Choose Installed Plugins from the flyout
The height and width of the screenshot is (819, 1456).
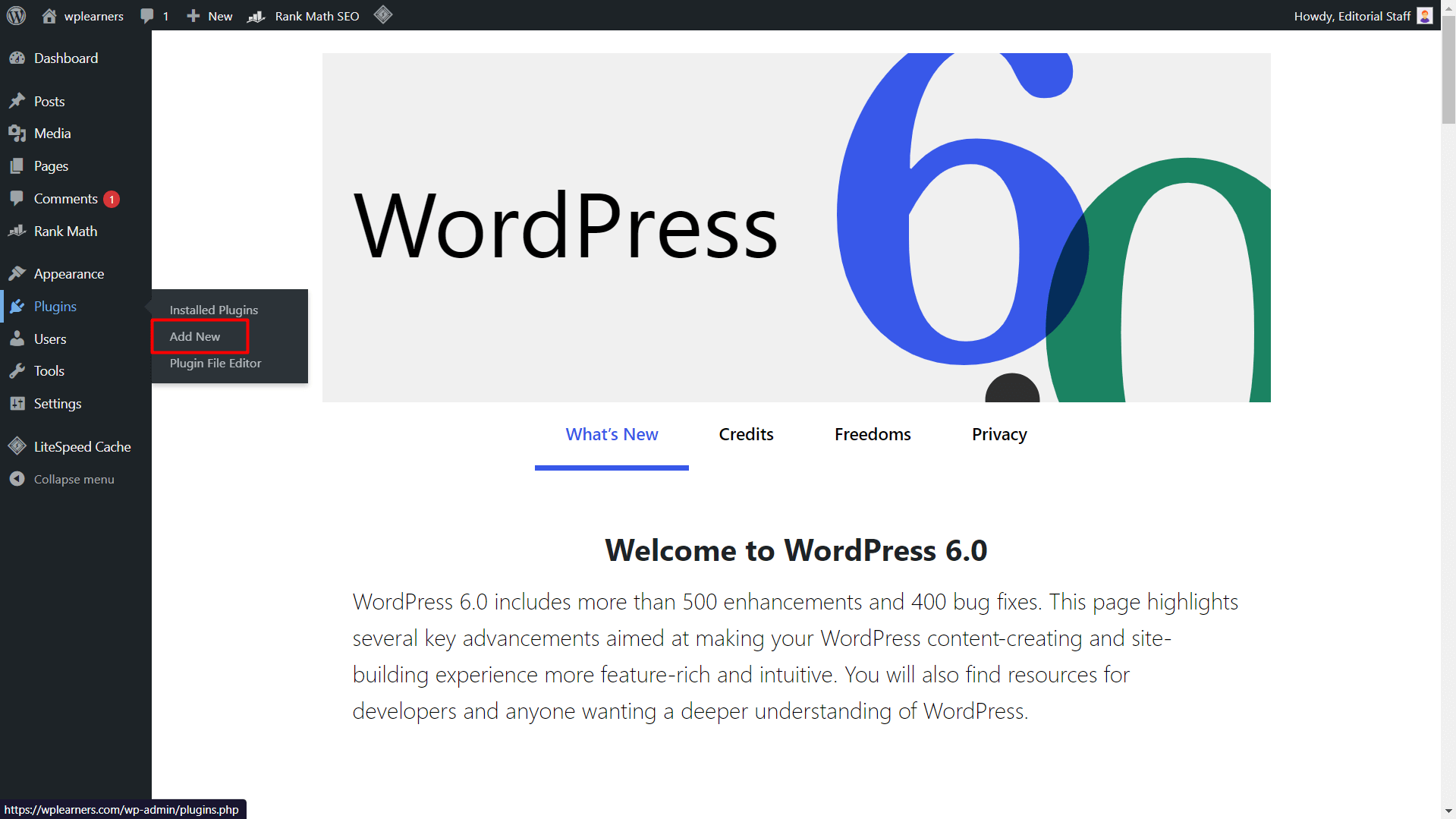(214, 310)
